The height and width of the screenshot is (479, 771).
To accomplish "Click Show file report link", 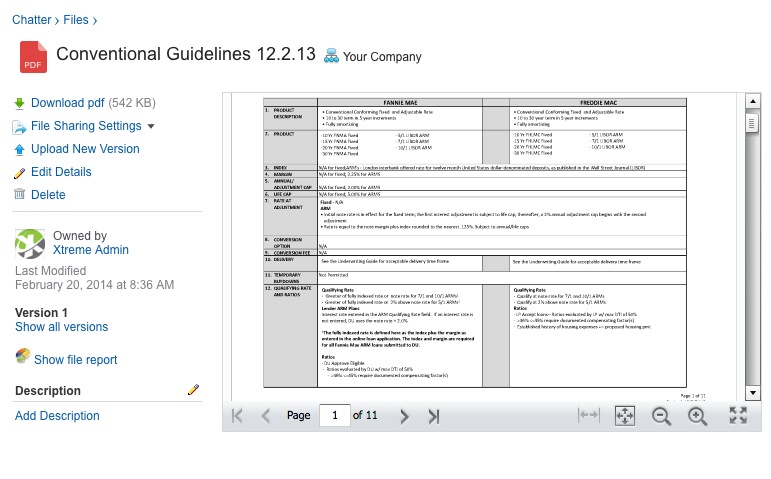I will coord(76,360).
